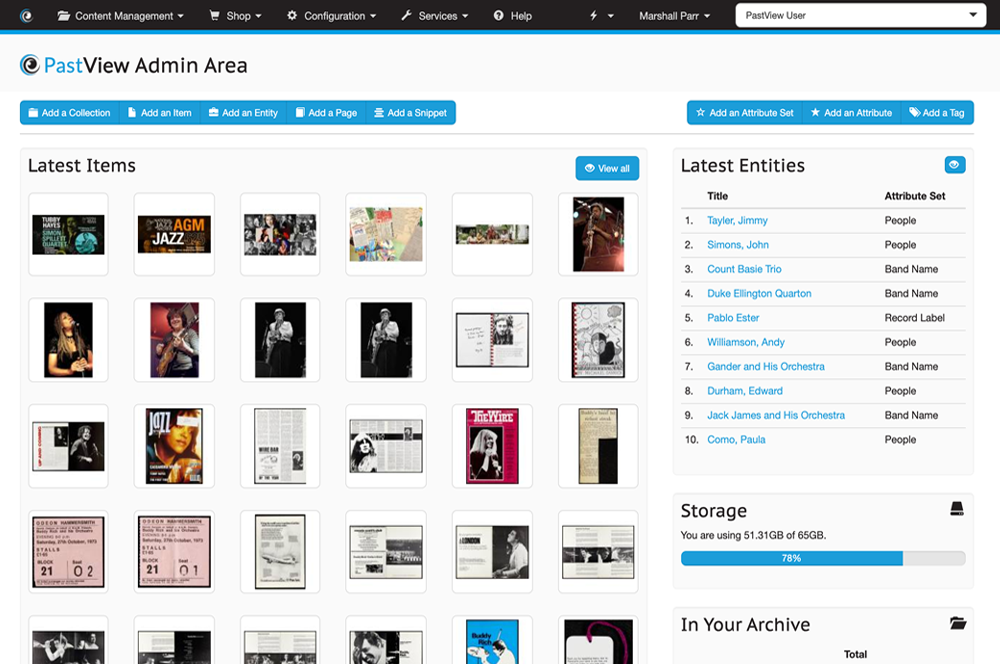Click Add a Snippet button
This screenshot has height=664, width=1000.
(x=411, y=113)
